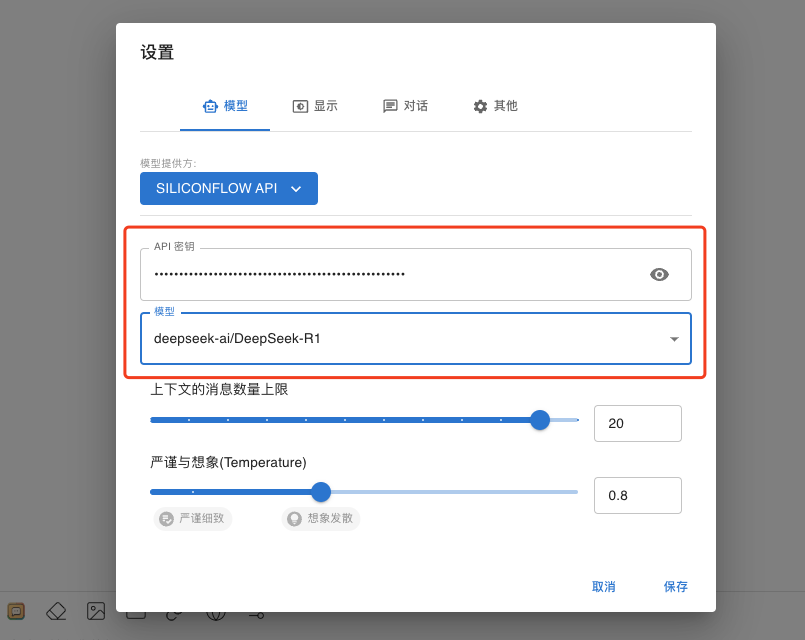This screenshot has height=640, width=805.
Task: Toggle API key visibility eye icon
Action: [x=659, y=275]
